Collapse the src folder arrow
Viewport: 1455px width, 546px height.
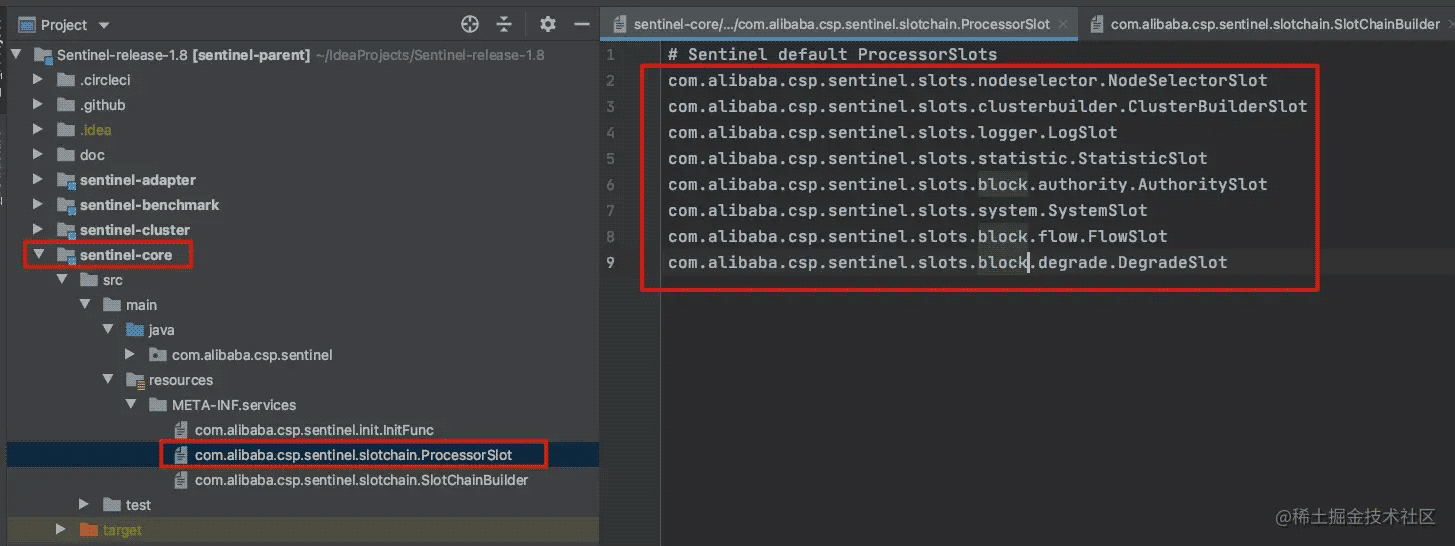[x=62, y=280]
